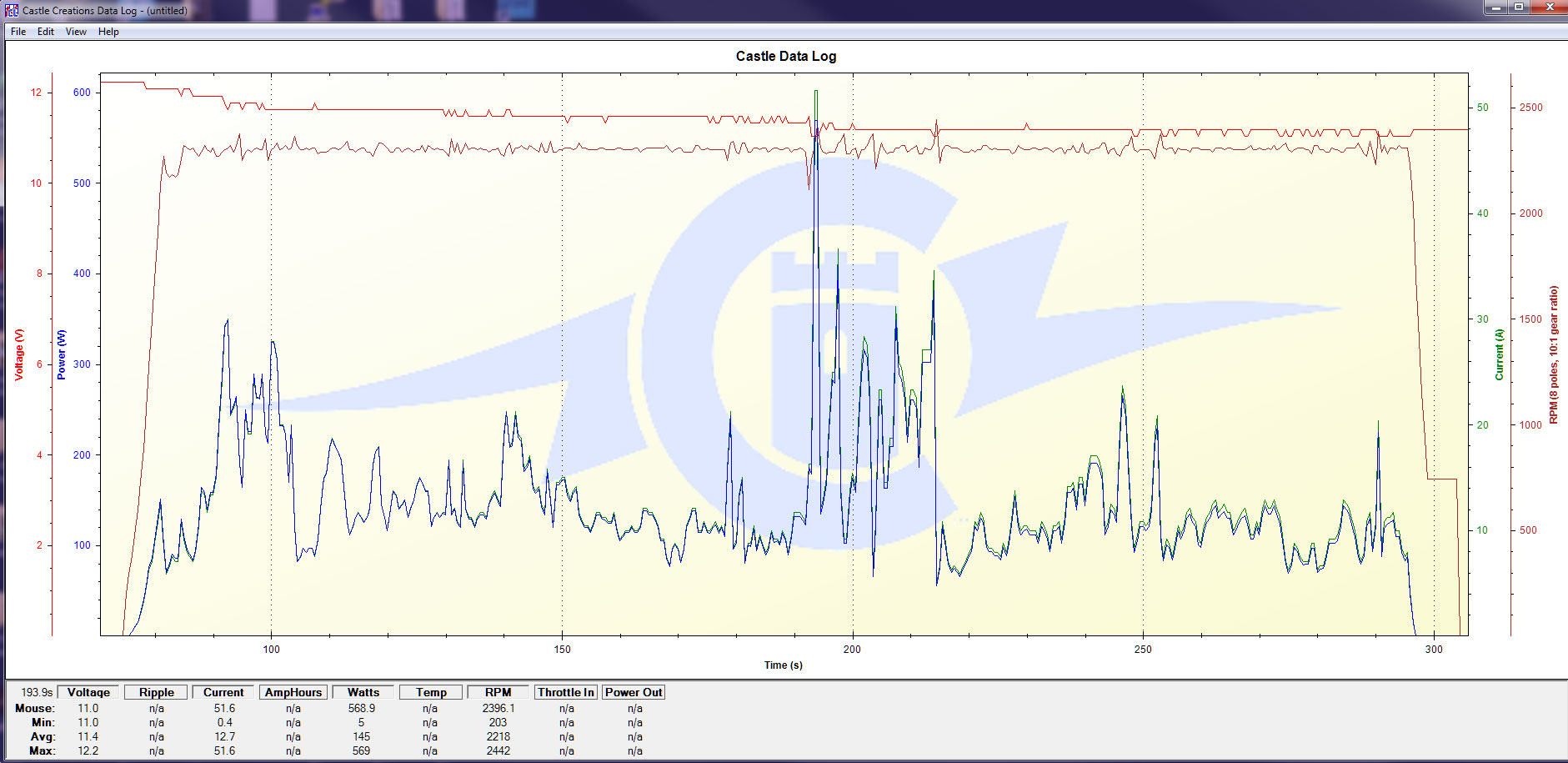The image size is (1568, 763).
Task: Toggle the AmpHours series button
Action: click(x=293, y=692)
